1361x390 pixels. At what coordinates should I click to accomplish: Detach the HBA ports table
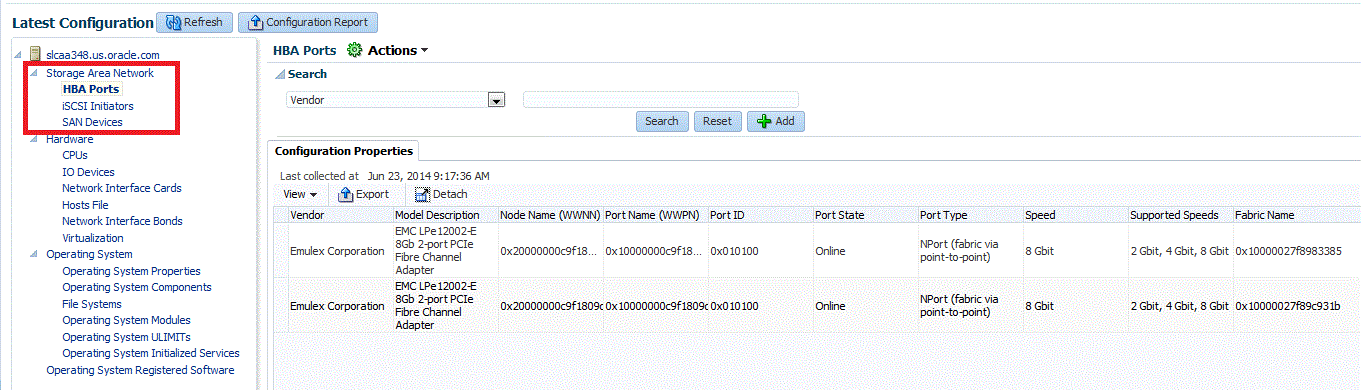(x=441, y=194)
